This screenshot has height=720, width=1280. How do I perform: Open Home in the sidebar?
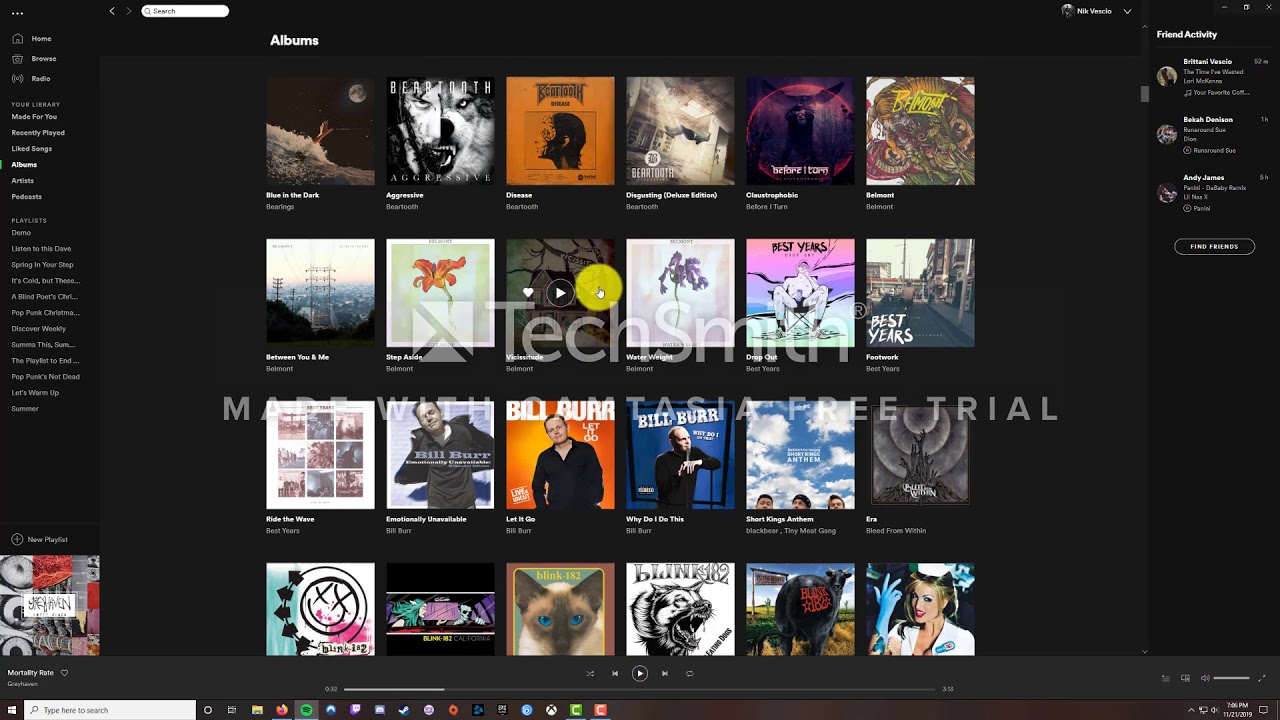[x=41, y=39]
